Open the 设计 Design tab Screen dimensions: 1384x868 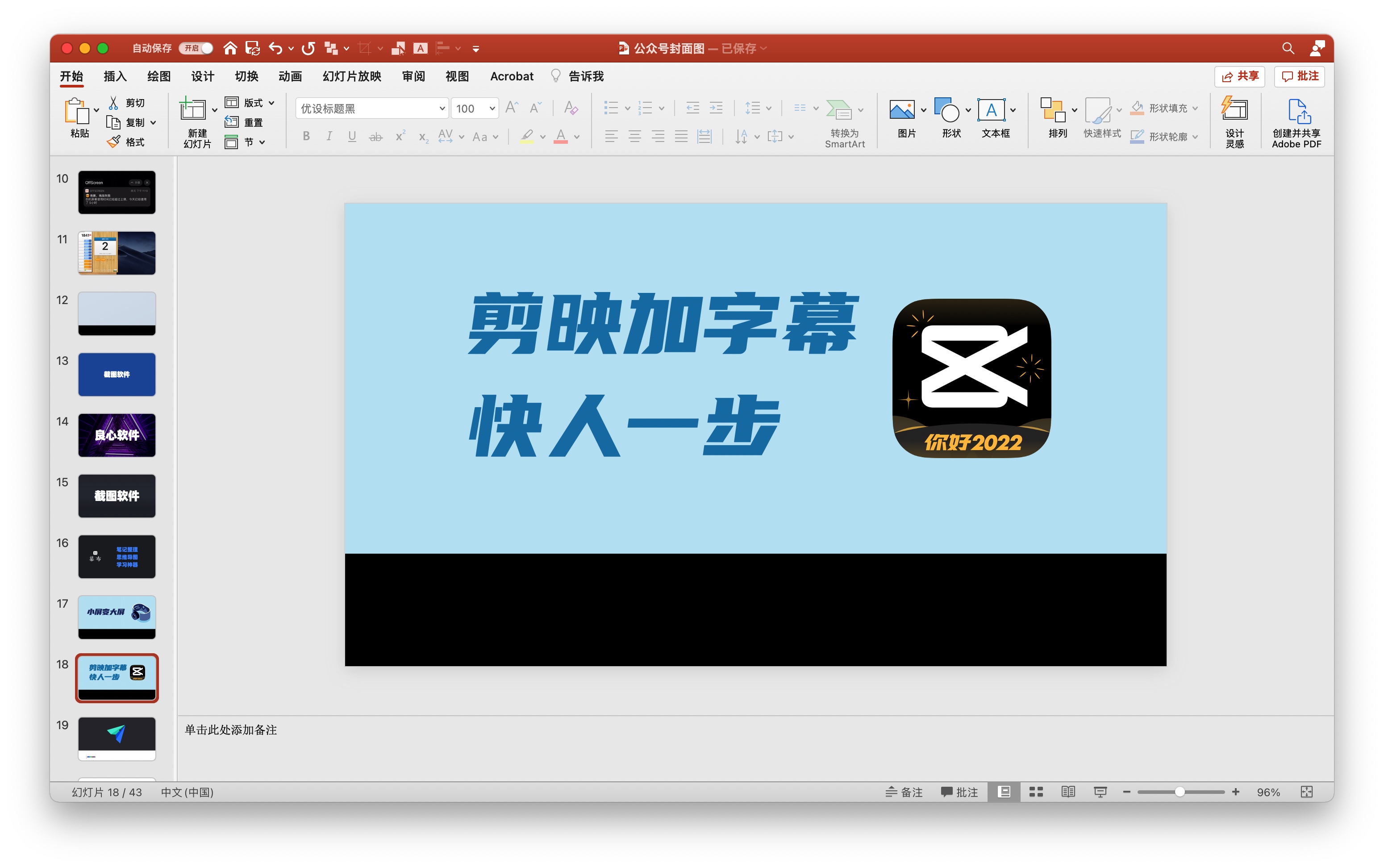(x=203, y=76)
